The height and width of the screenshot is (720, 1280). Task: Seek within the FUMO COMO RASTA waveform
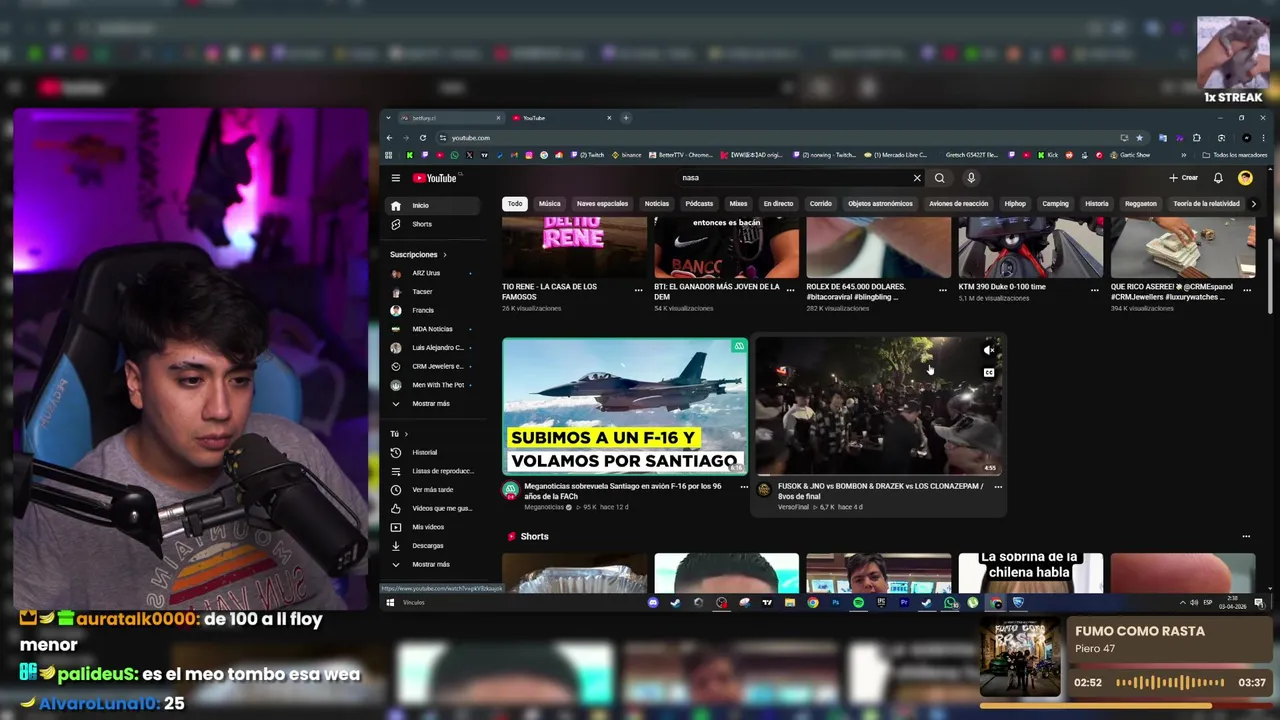click(x=1170, y=683)
